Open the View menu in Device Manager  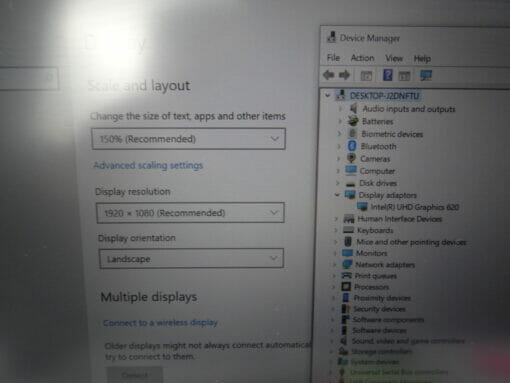pos(394,58)
